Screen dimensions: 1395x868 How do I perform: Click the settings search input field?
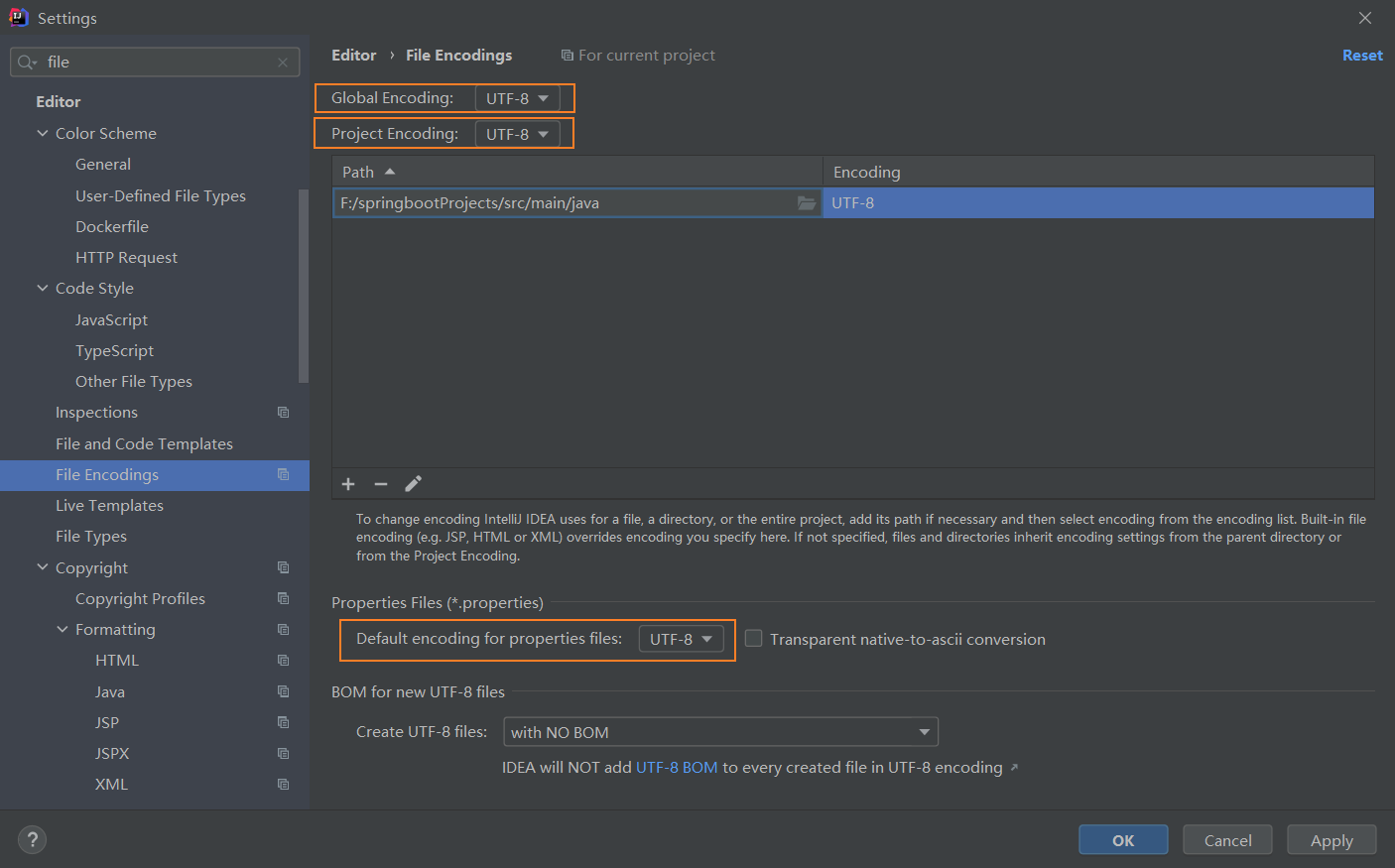tap(155, 62)
